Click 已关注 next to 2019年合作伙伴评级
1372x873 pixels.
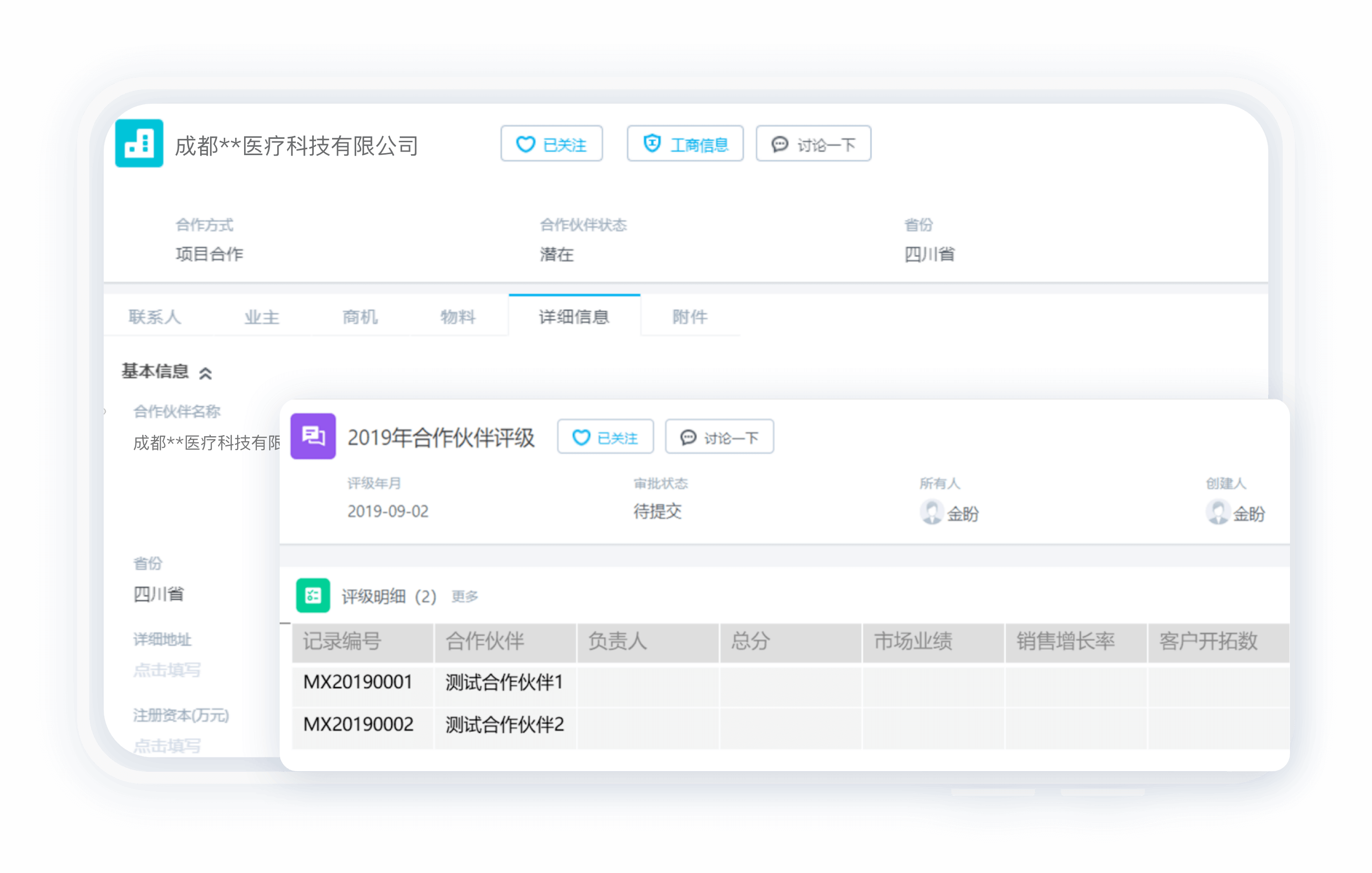[605, 437]
